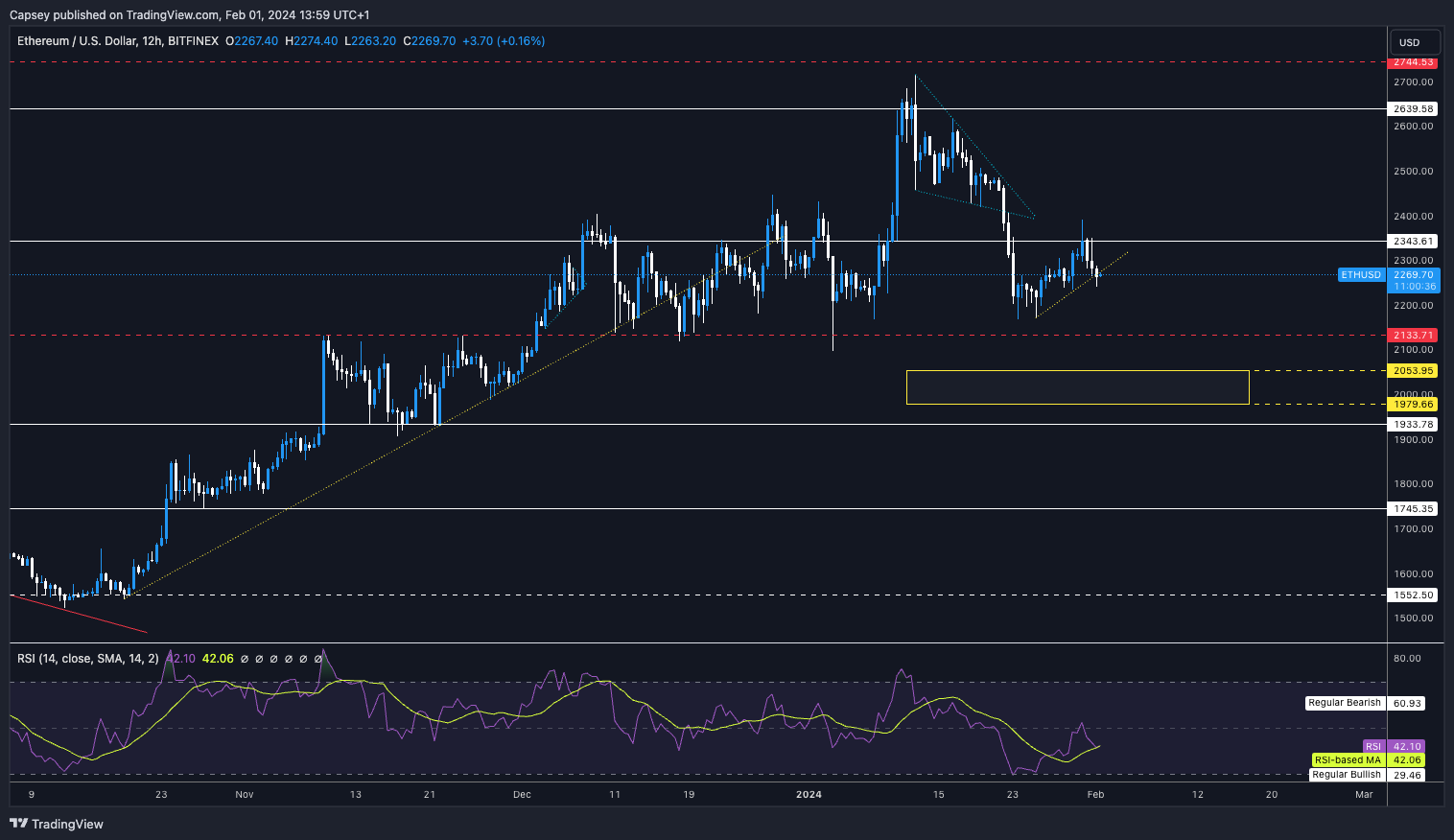The height and width of the screenshot is (840, 1454).
Task: Click the purple RSI label on the scale
Action: coord(1373,747)
